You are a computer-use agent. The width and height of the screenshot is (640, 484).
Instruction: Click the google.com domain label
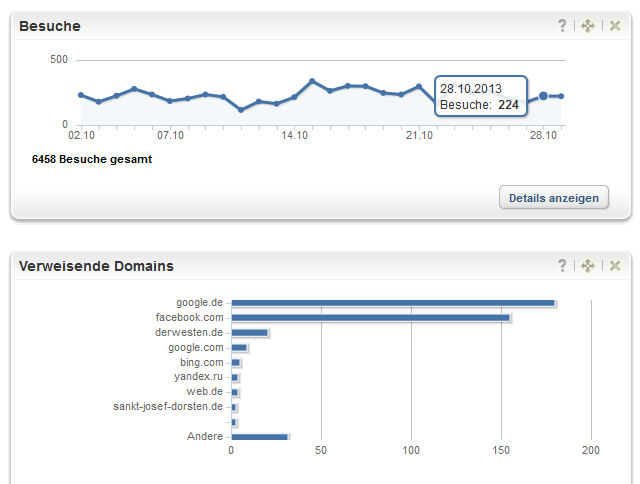pos(195,347)
